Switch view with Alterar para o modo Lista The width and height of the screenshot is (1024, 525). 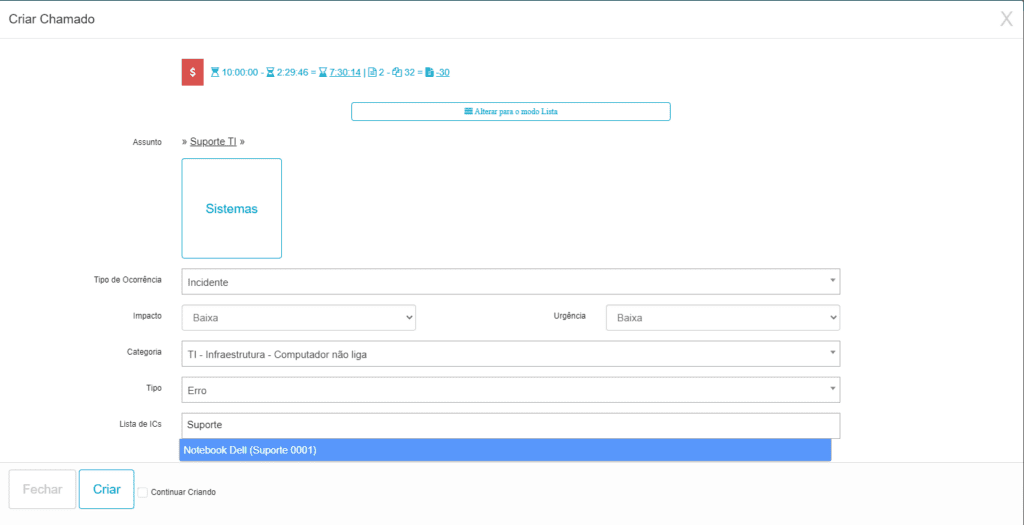click(511, 112)
